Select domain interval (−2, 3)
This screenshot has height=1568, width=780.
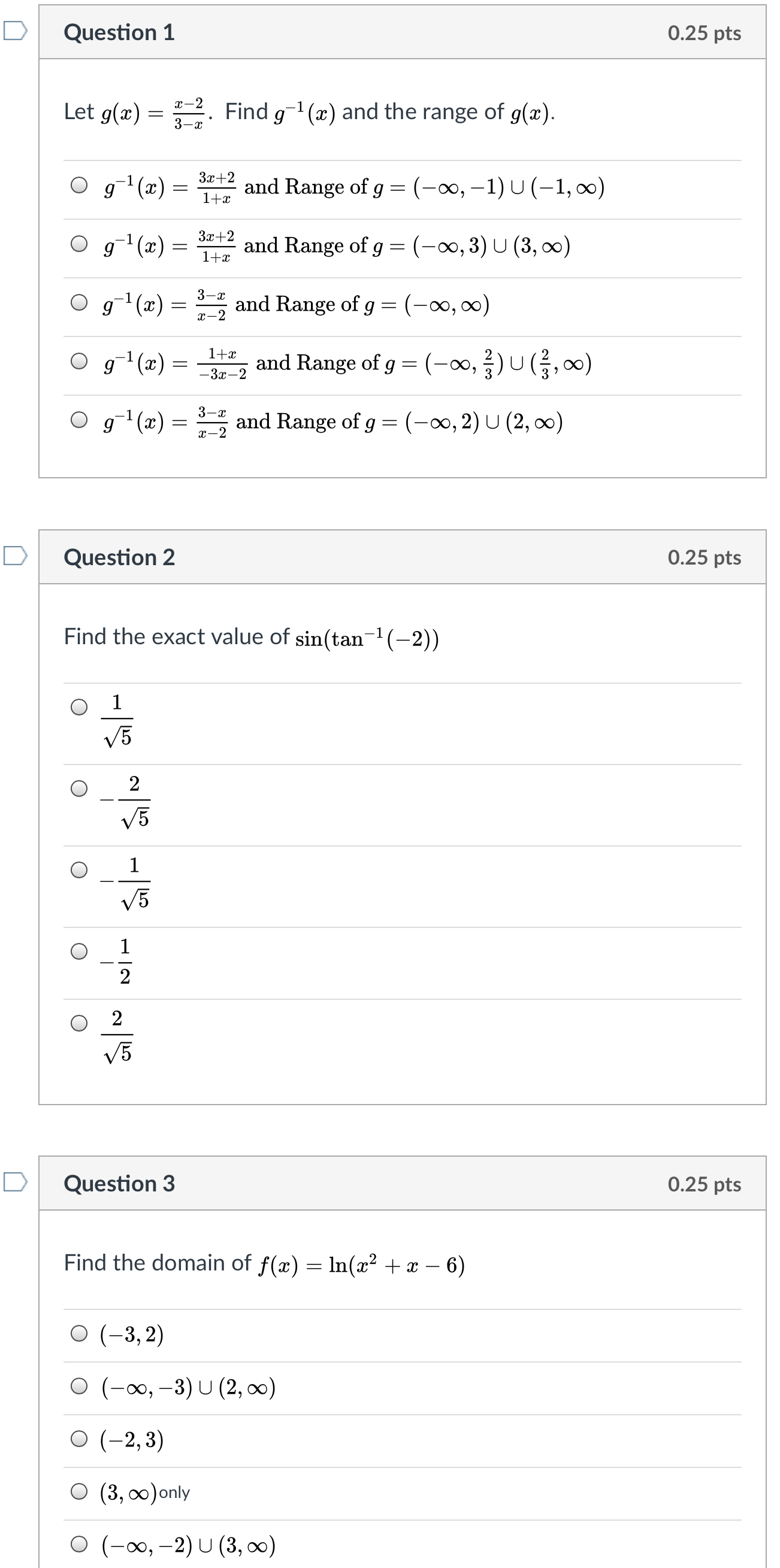(x=79, y=1439)
